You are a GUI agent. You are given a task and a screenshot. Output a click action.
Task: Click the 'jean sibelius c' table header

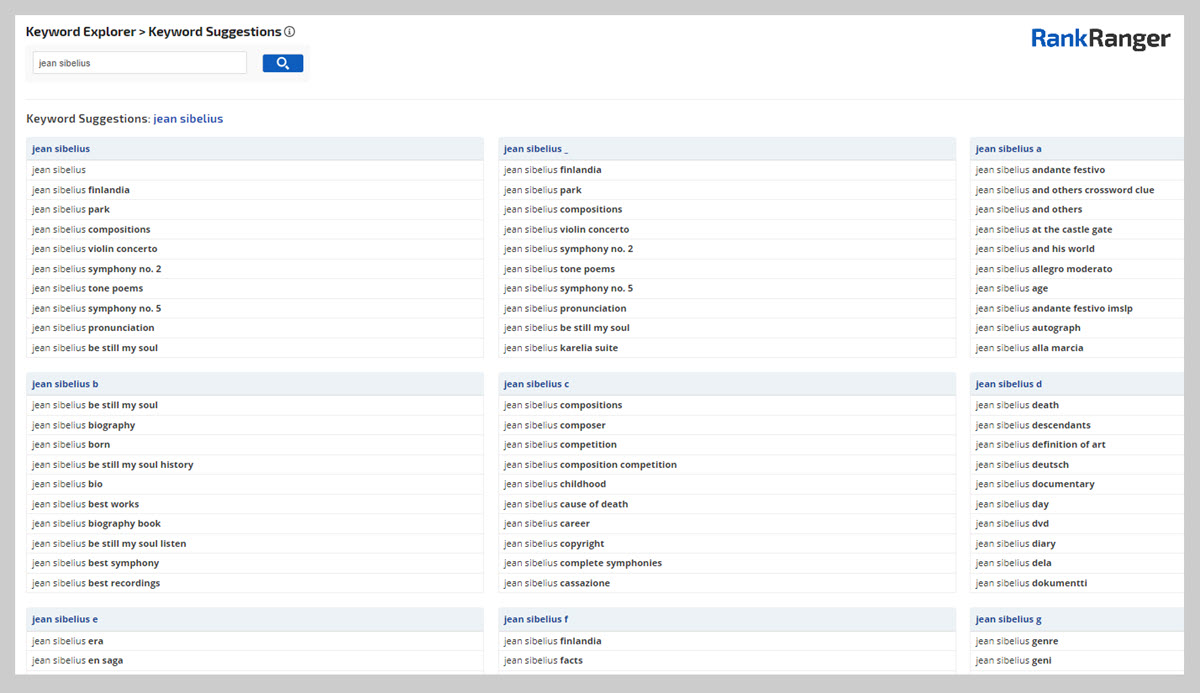click(x=536, y=384)
